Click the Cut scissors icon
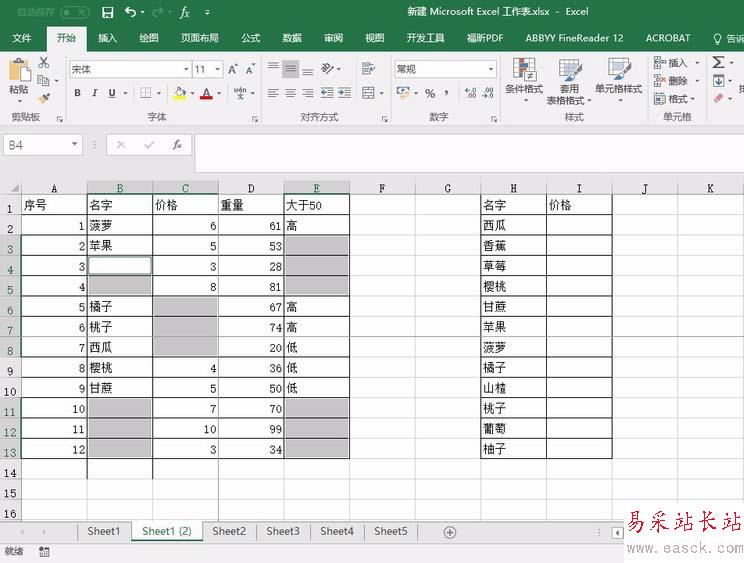744x563 pixels. click(x=44, y=63)
